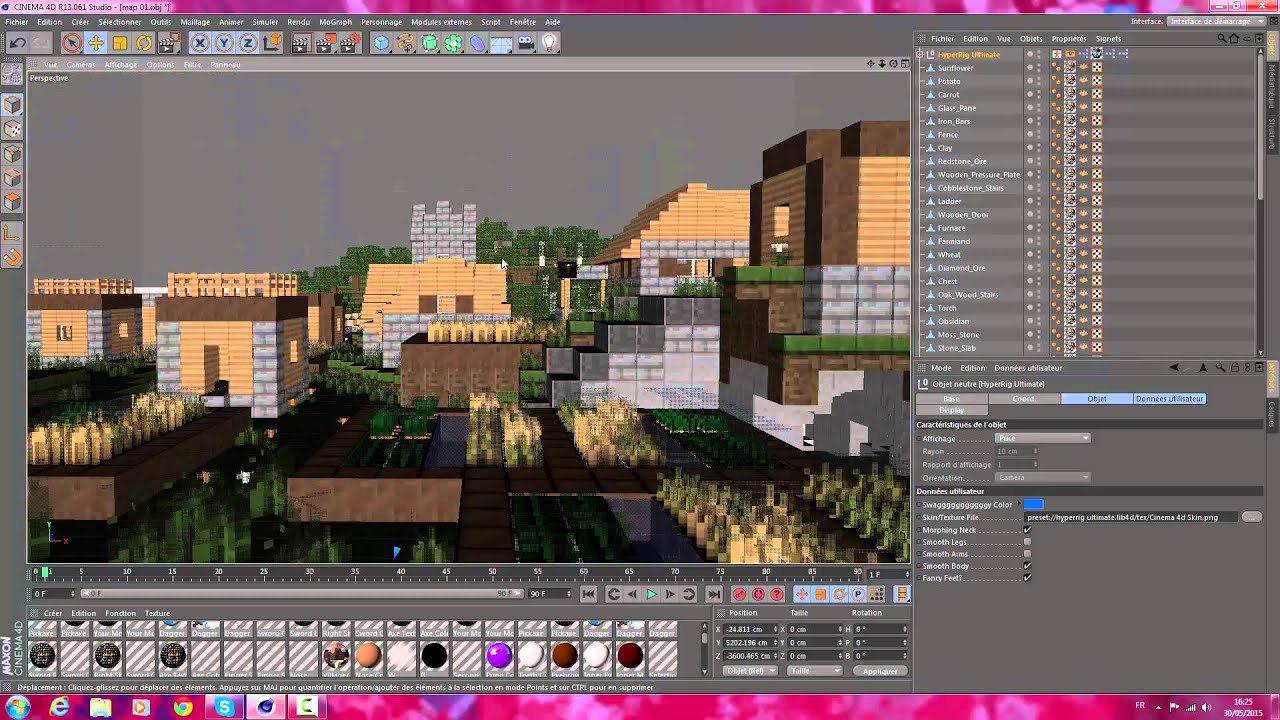Toggle autokeying red button
The height and width of the screenshot is (720, 1280).
(758, 594)
